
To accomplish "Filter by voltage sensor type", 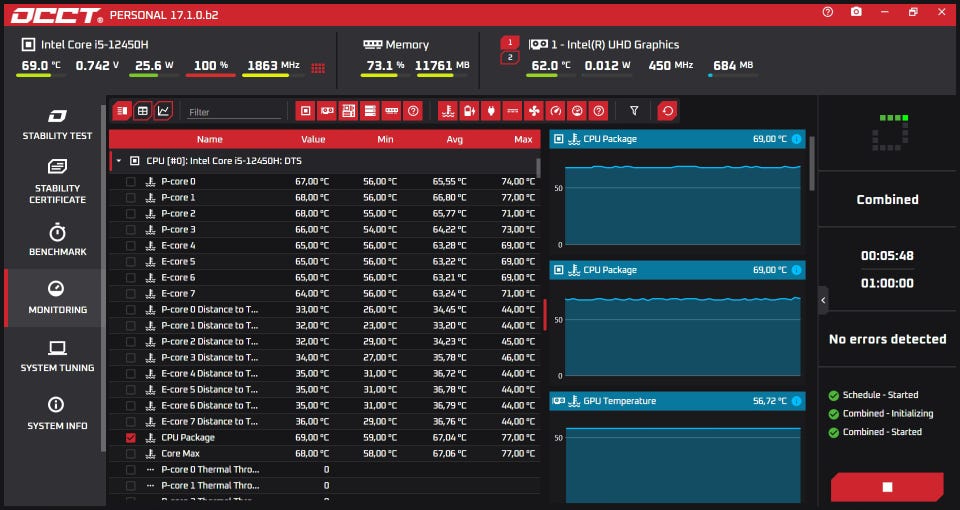I will tap(512, 111).
